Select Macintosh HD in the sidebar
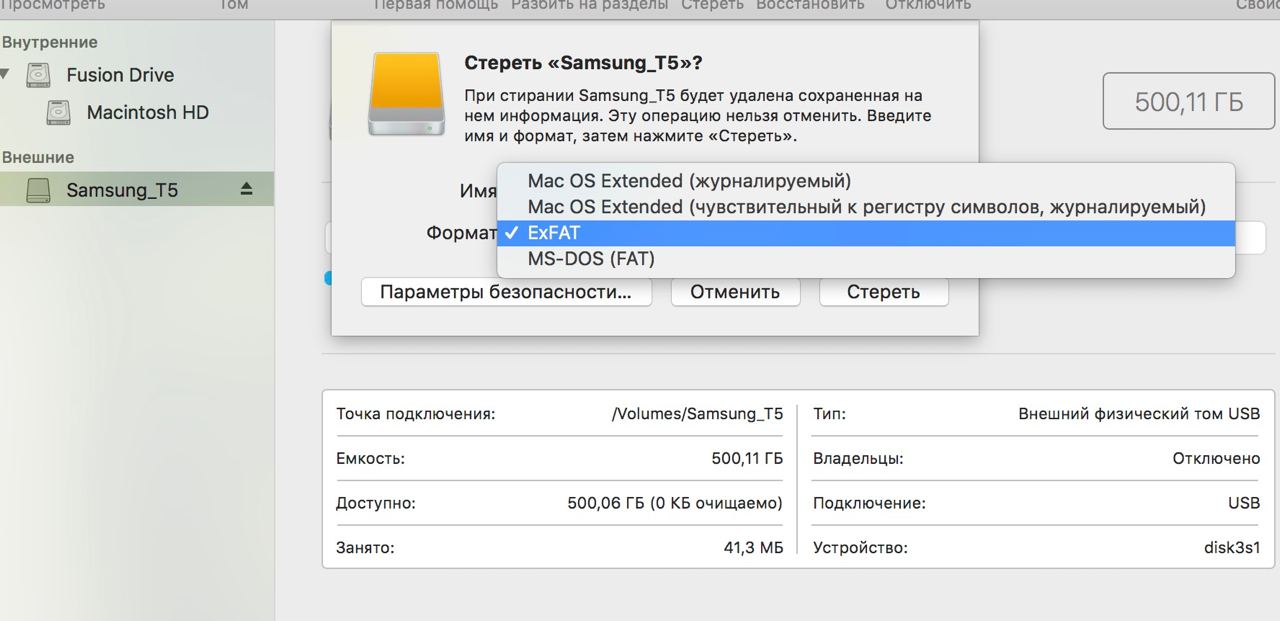This screenshot has width=1280, height=621. click(x=148, y=112)
